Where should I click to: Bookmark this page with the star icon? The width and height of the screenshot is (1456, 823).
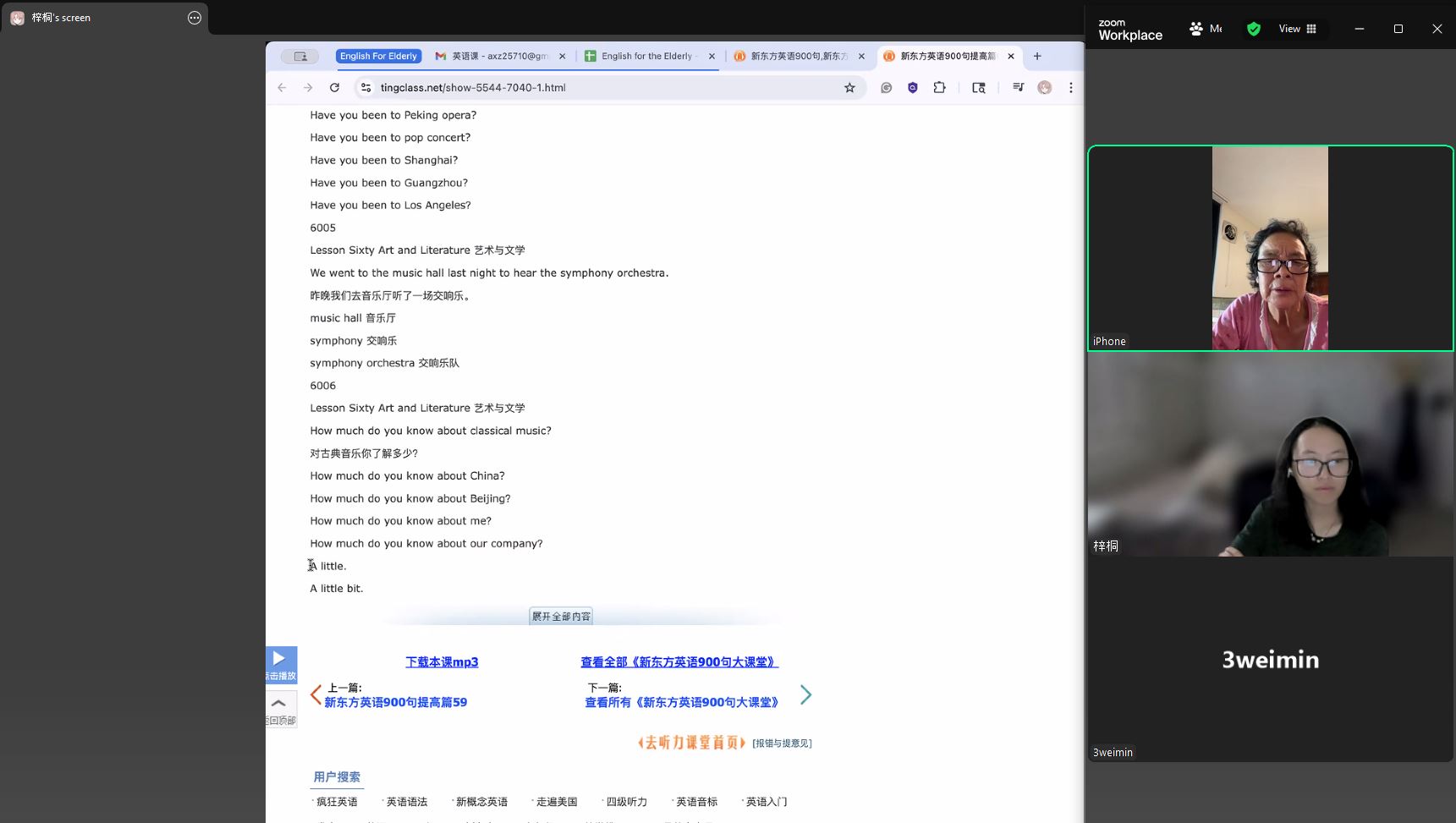tap(849, 88)
